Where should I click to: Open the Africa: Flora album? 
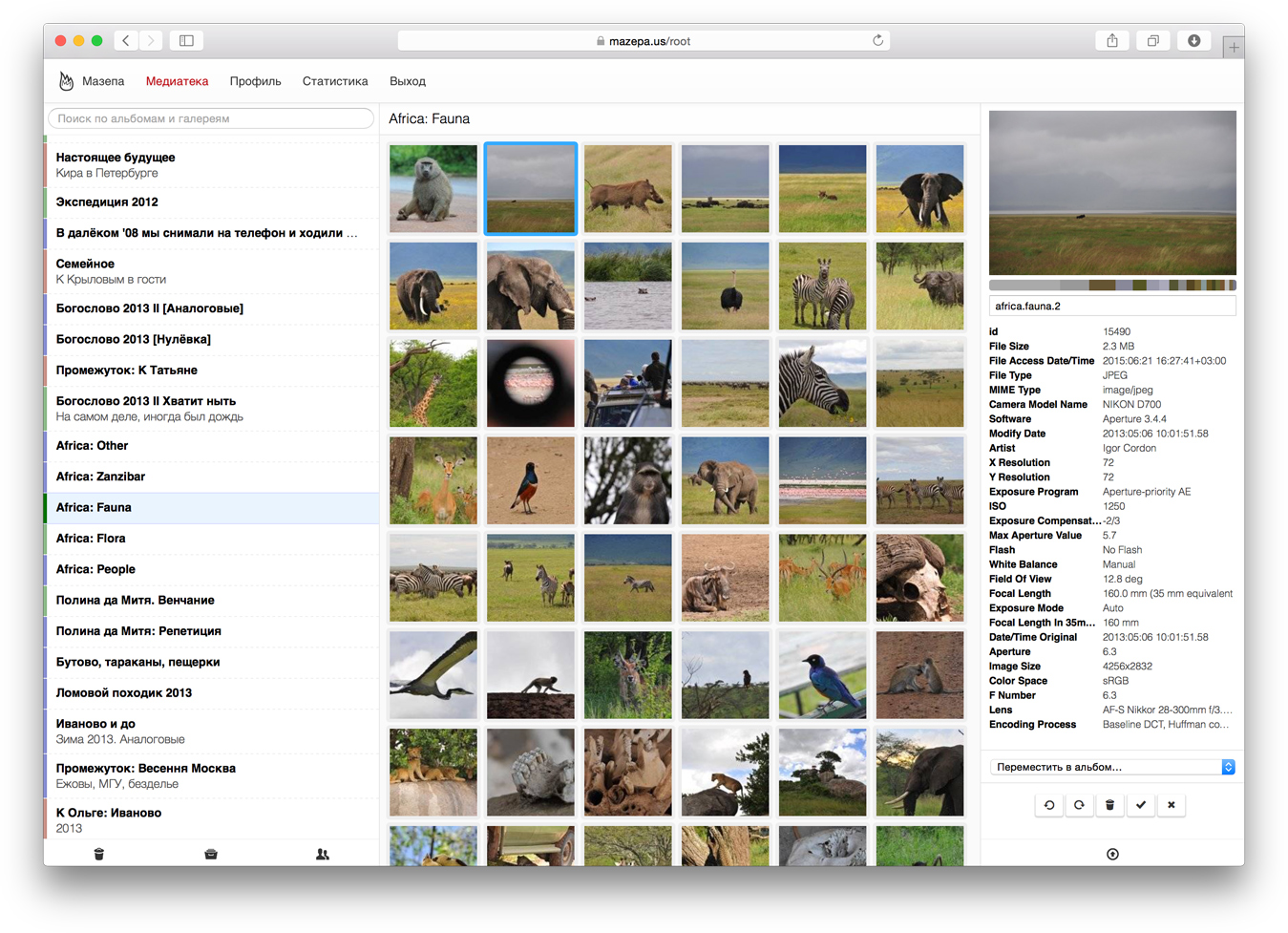click(212, 538)
